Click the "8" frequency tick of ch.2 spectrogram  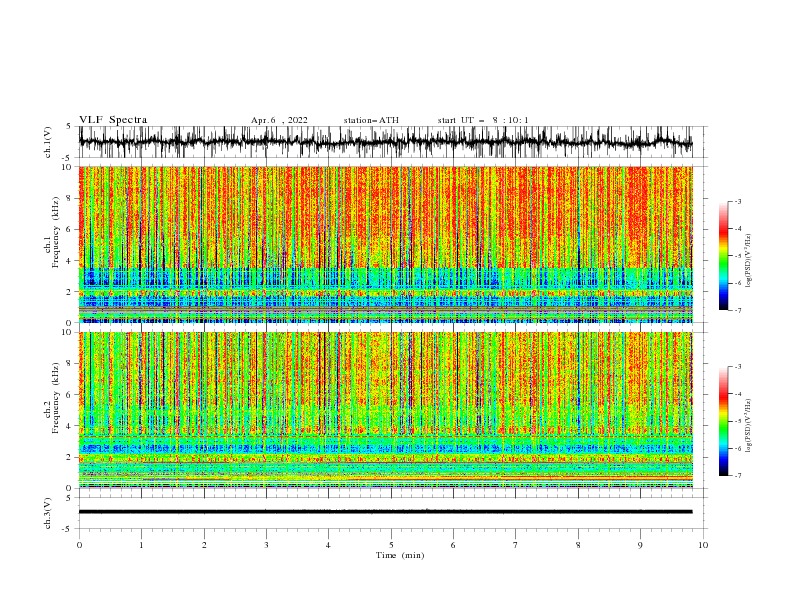69,364
